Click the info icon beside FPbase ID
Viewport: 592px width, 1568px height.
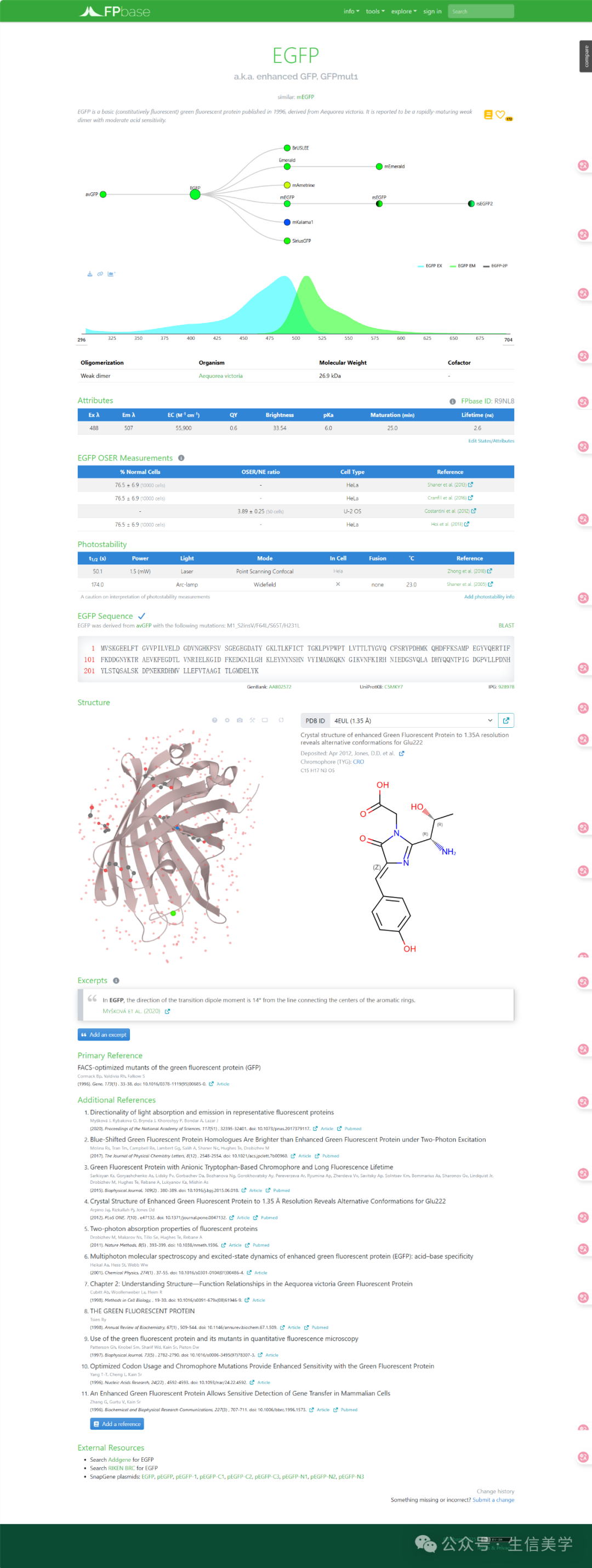(453, 401)
